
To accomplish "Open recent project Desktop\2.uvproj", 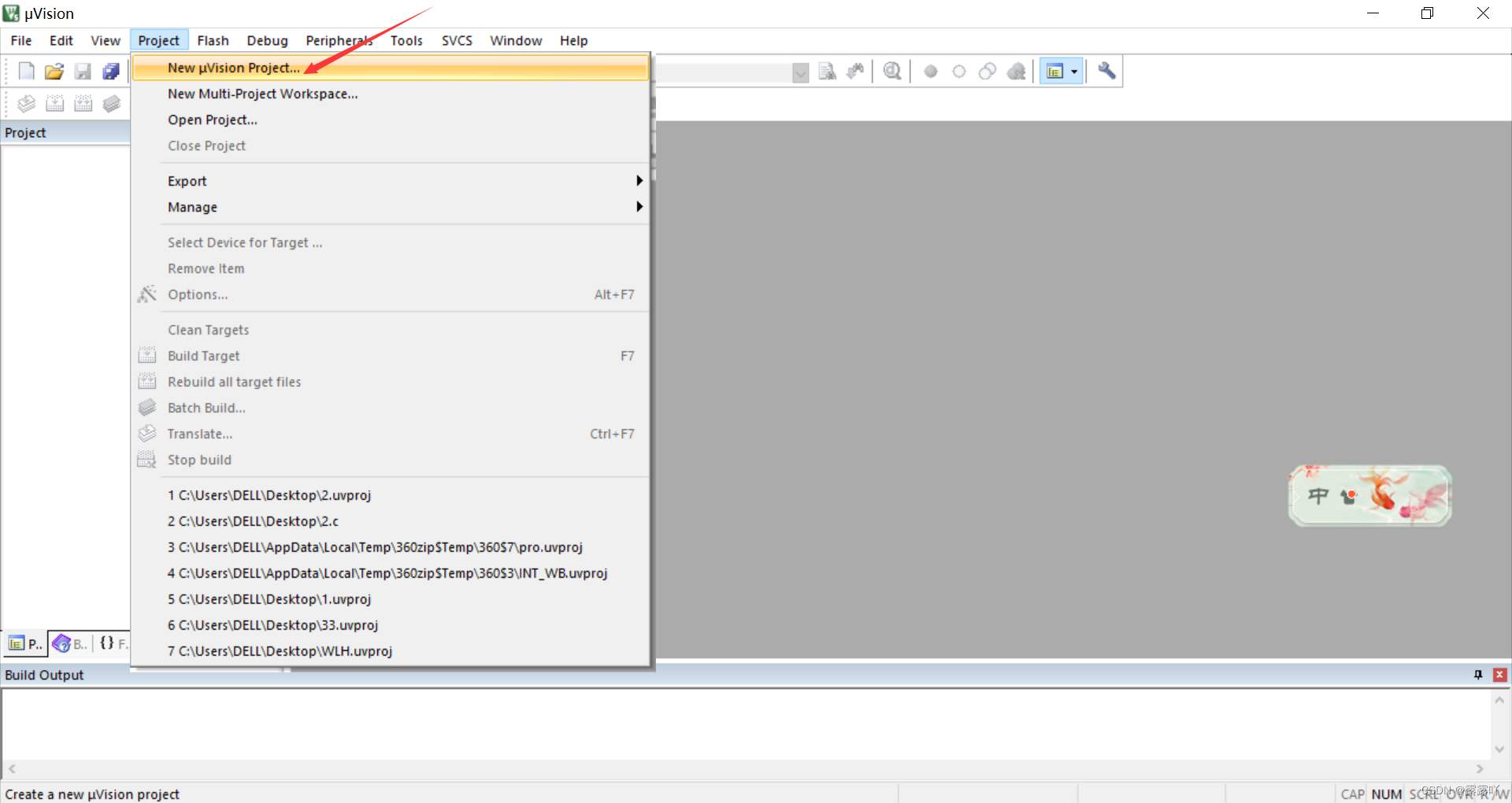I will 391,495.
